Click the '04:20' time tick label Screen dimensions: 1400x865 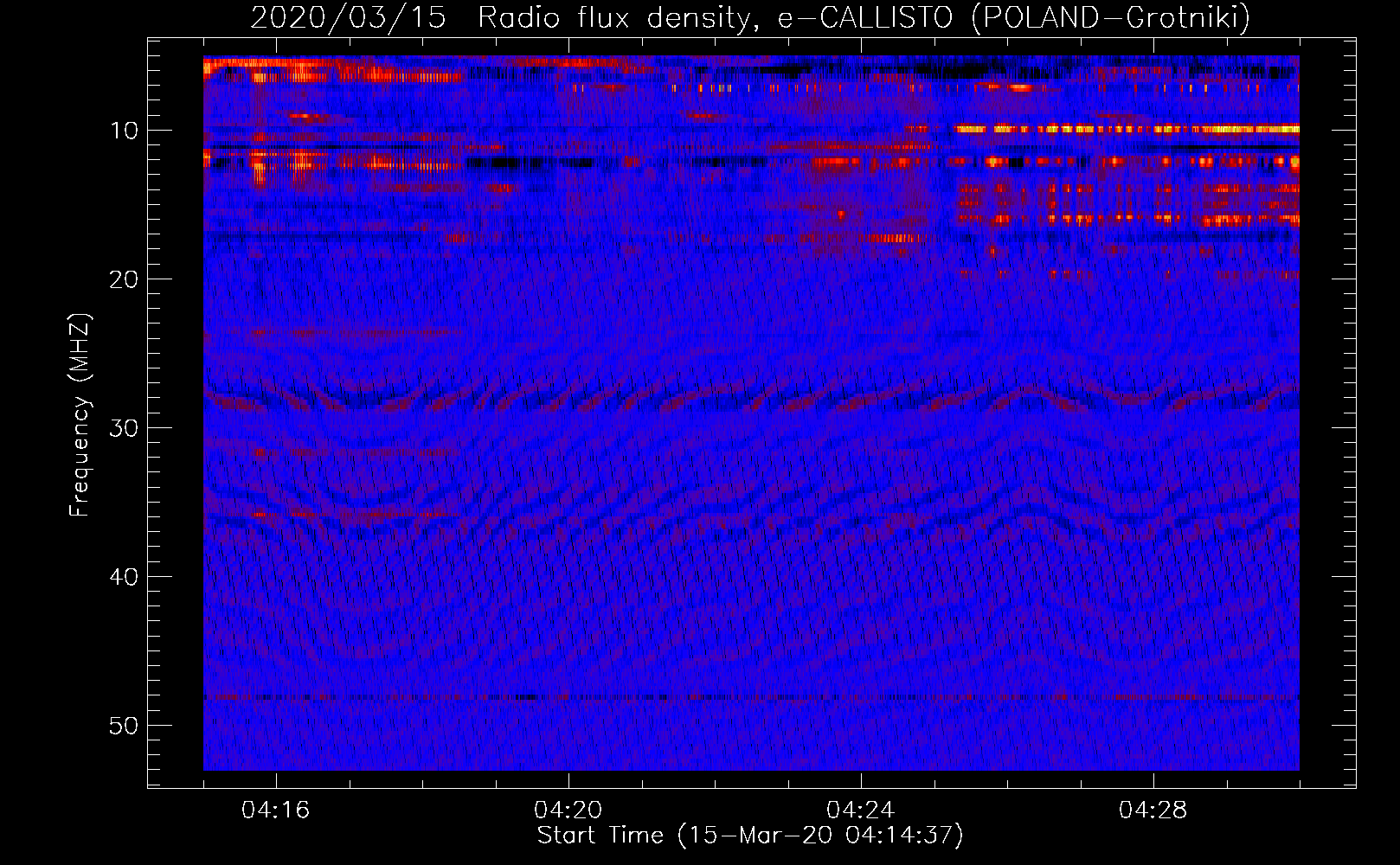pos(568,811)
